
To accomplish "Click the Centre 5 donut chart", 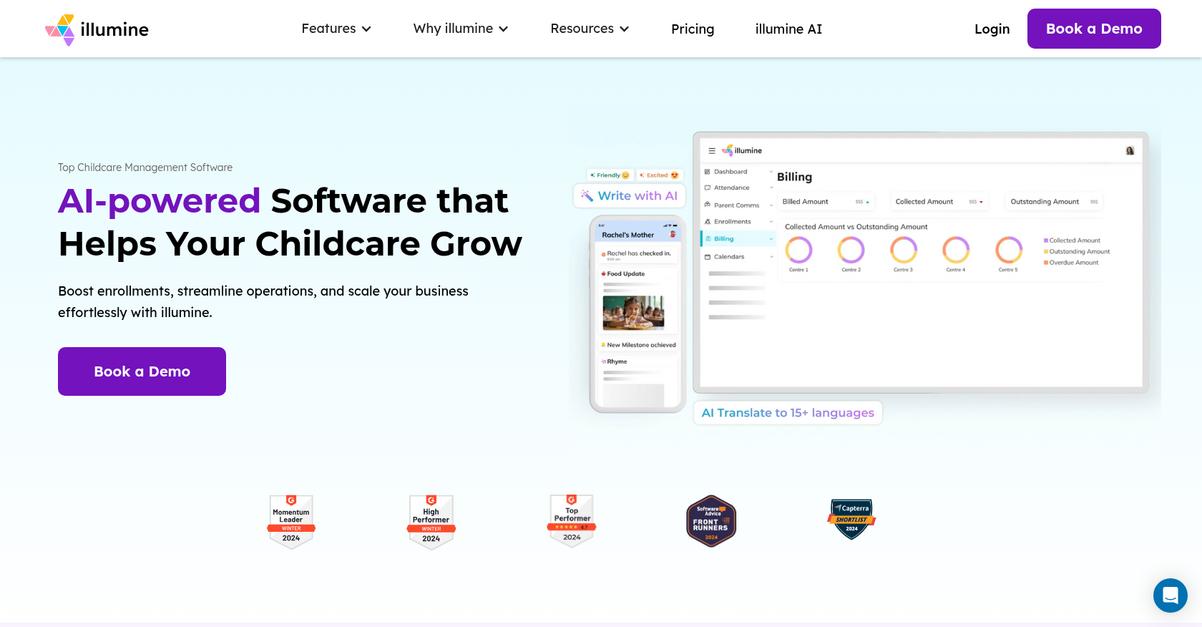I will 1009,250.
